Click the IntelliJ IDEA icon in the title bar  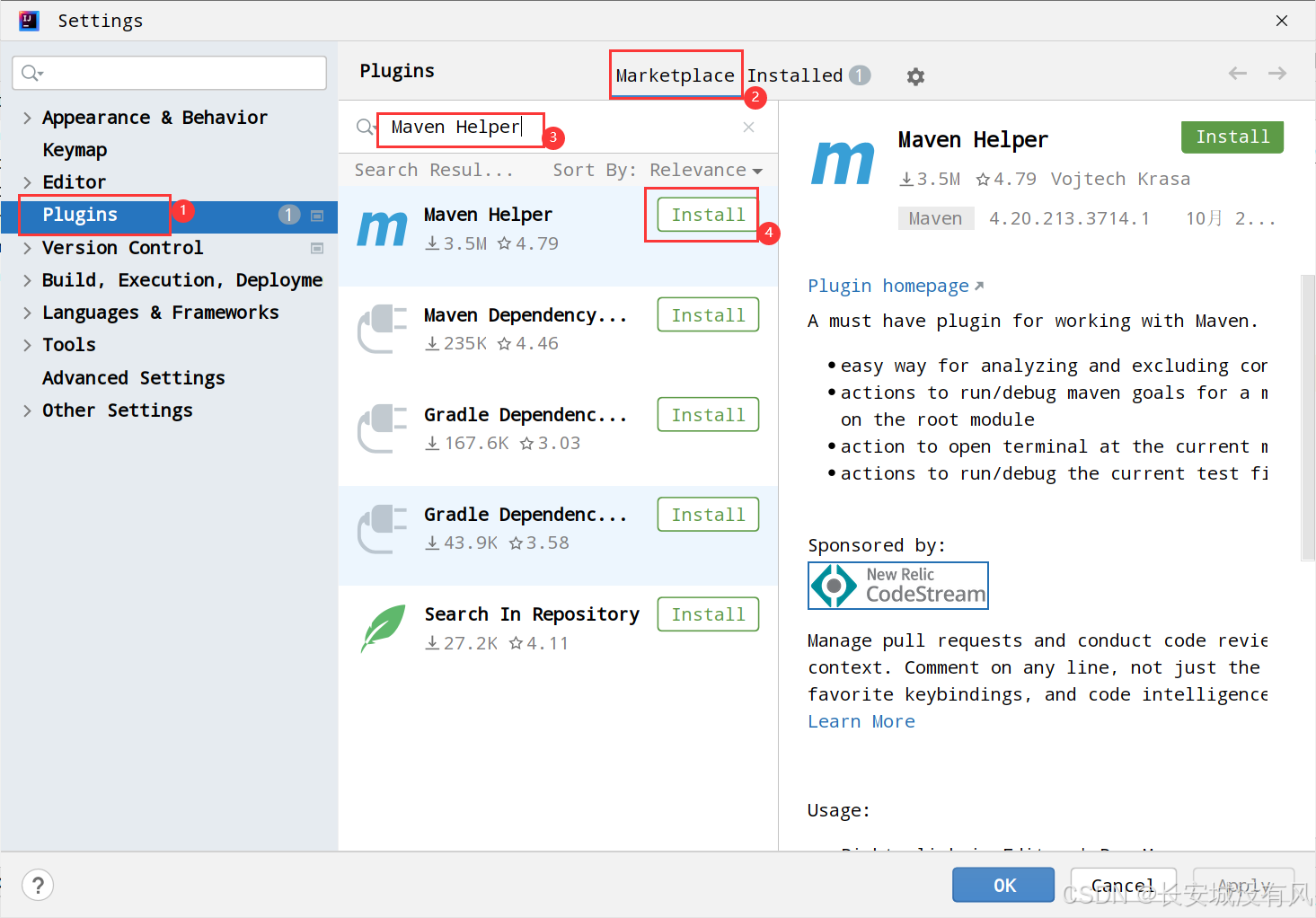tap(29, 21)
